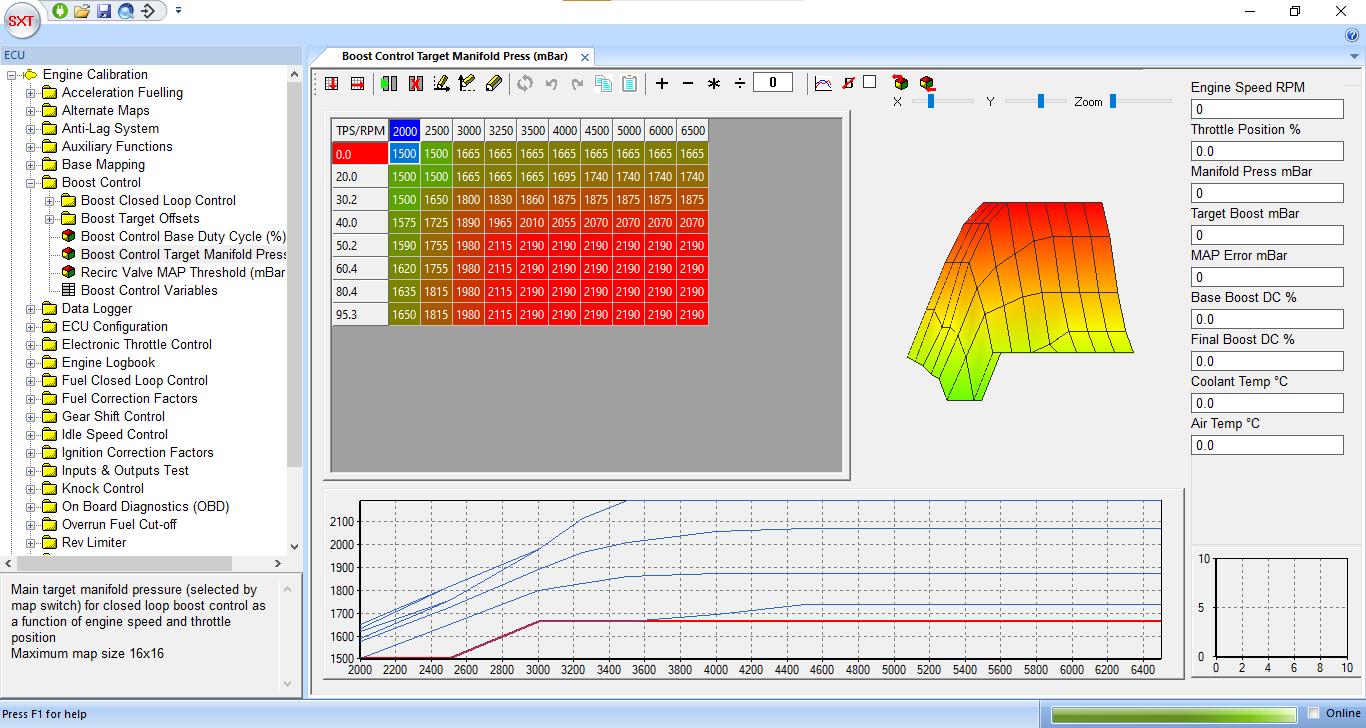This screenshot has height=728, width=1366.
Task: Expand the Data Logger folder
Action: coord(31,309)
